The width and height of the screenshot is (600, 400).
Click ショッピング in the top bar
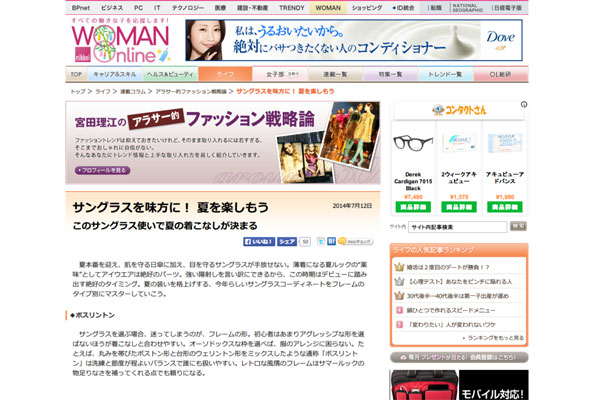(x=367, y=8)
